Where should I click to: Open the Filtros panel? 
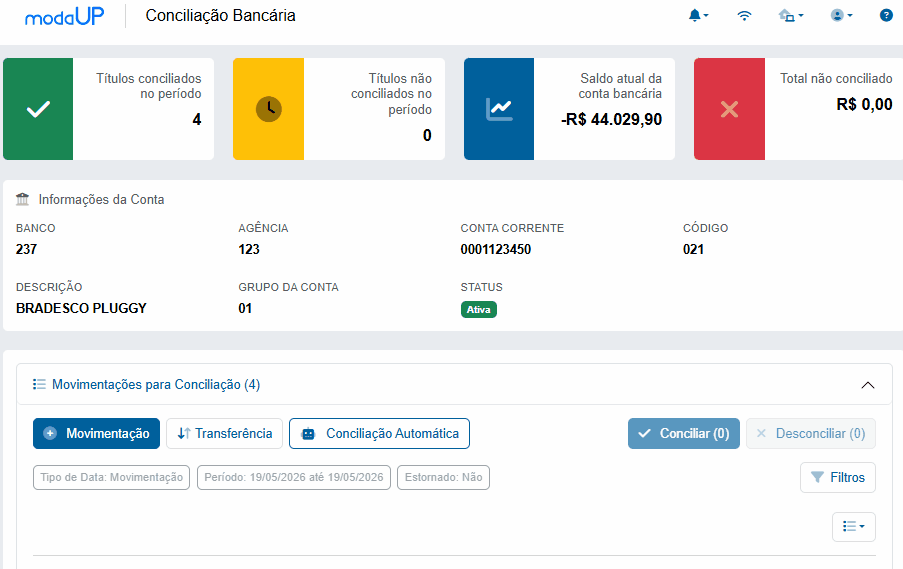coord(838,477)
